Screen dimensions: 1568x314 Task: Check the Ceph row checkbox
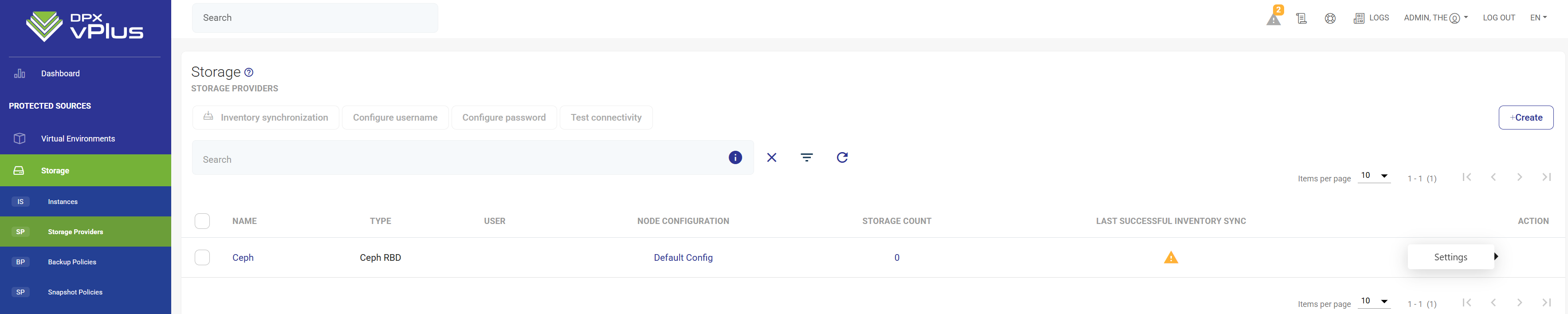click(202, 257)
